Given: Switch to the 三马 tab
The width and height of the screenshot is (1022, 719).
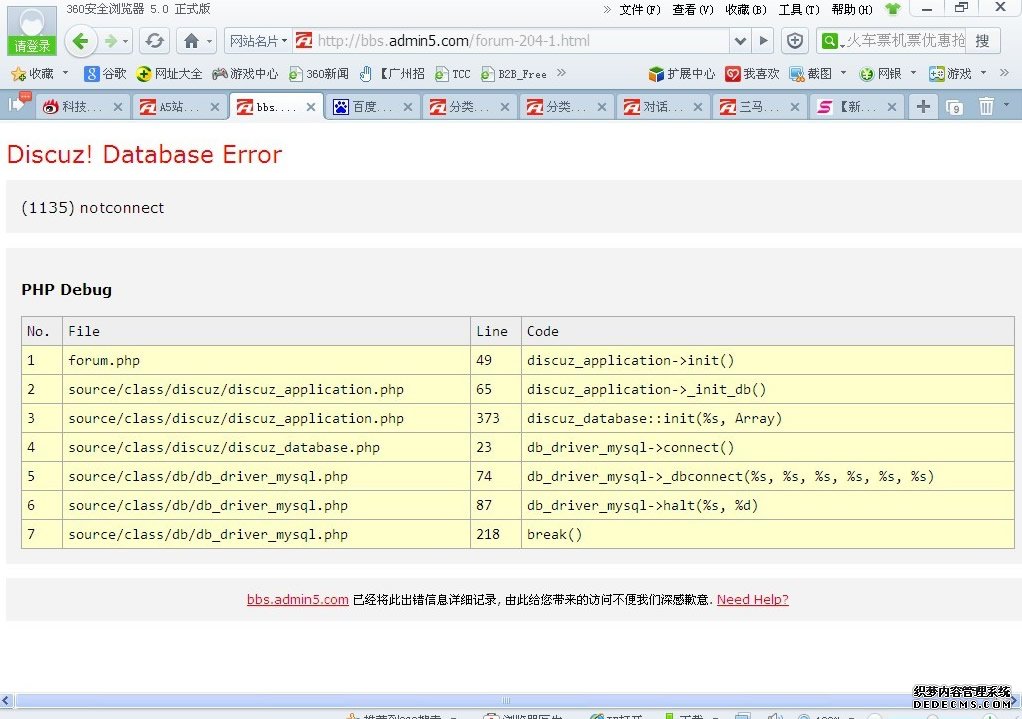Looking at the screenshot, I should pos(759,106).
